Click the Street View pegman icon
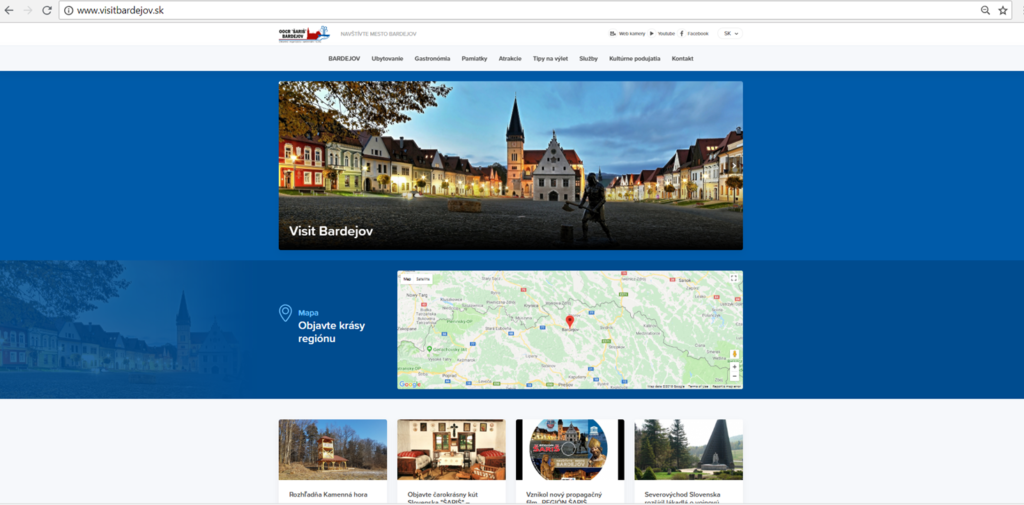 pos(734,352)
